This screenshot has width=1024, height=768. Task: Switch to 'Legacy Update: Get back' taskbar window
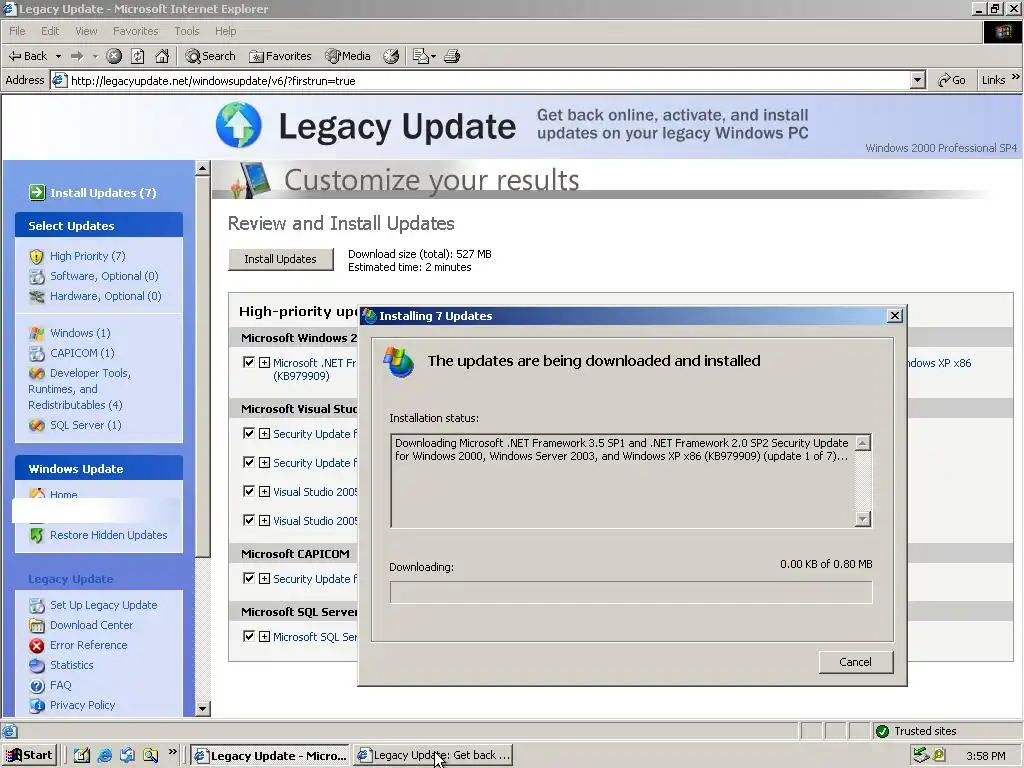tap(432, 756)
